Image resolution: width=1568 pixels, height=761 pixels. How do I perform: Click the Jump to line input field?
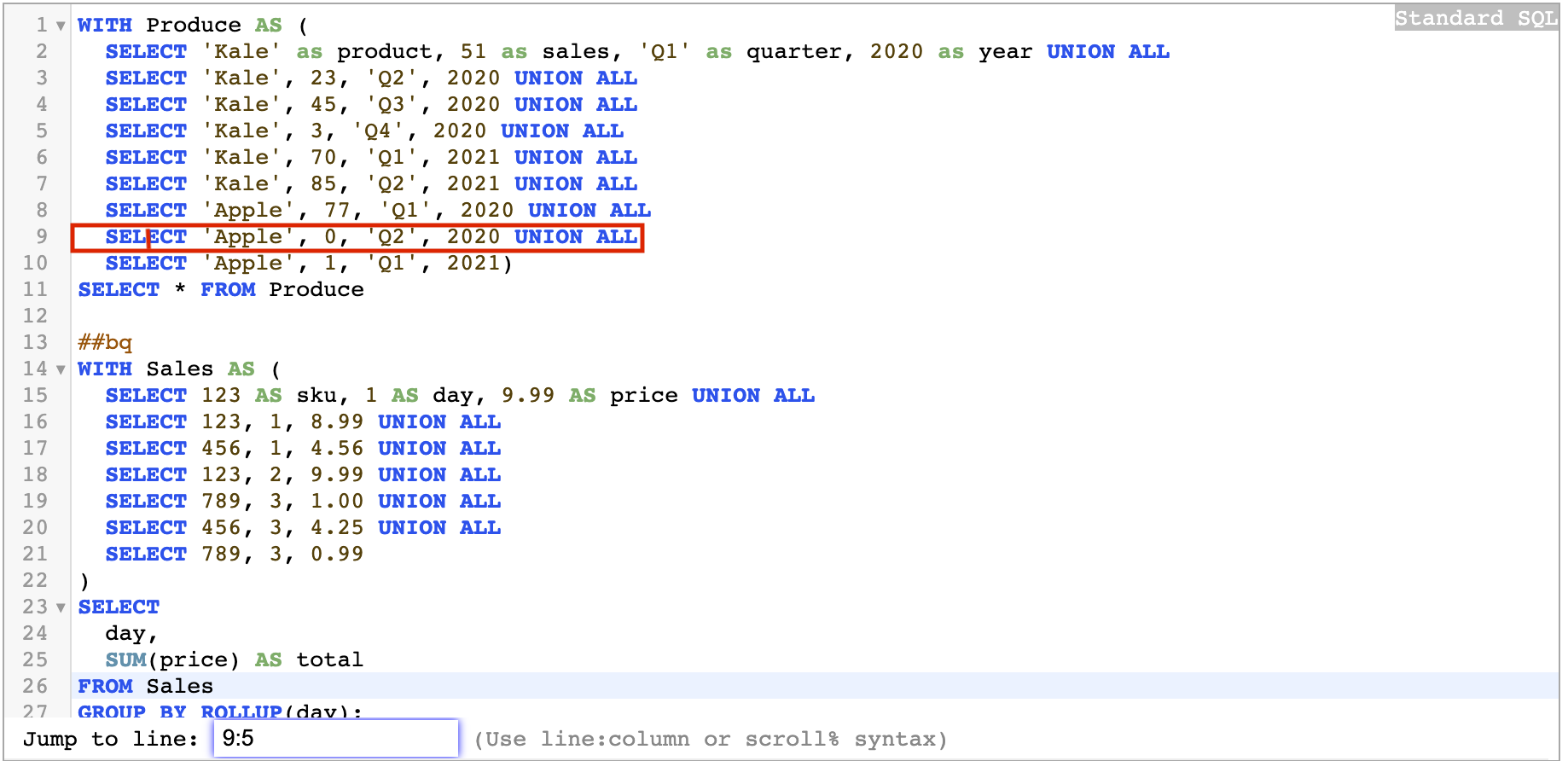[x=335, y=739]
